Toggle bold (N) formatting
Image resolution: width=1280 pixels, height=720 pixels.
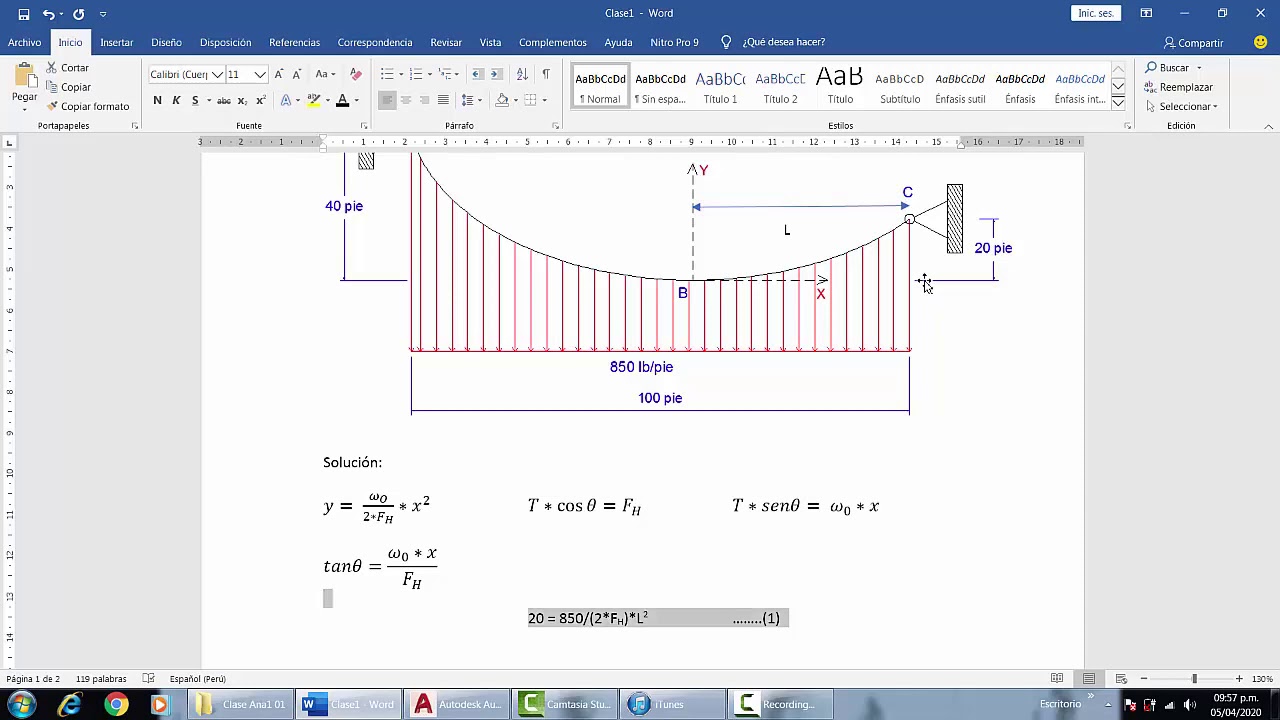[157, 100]
